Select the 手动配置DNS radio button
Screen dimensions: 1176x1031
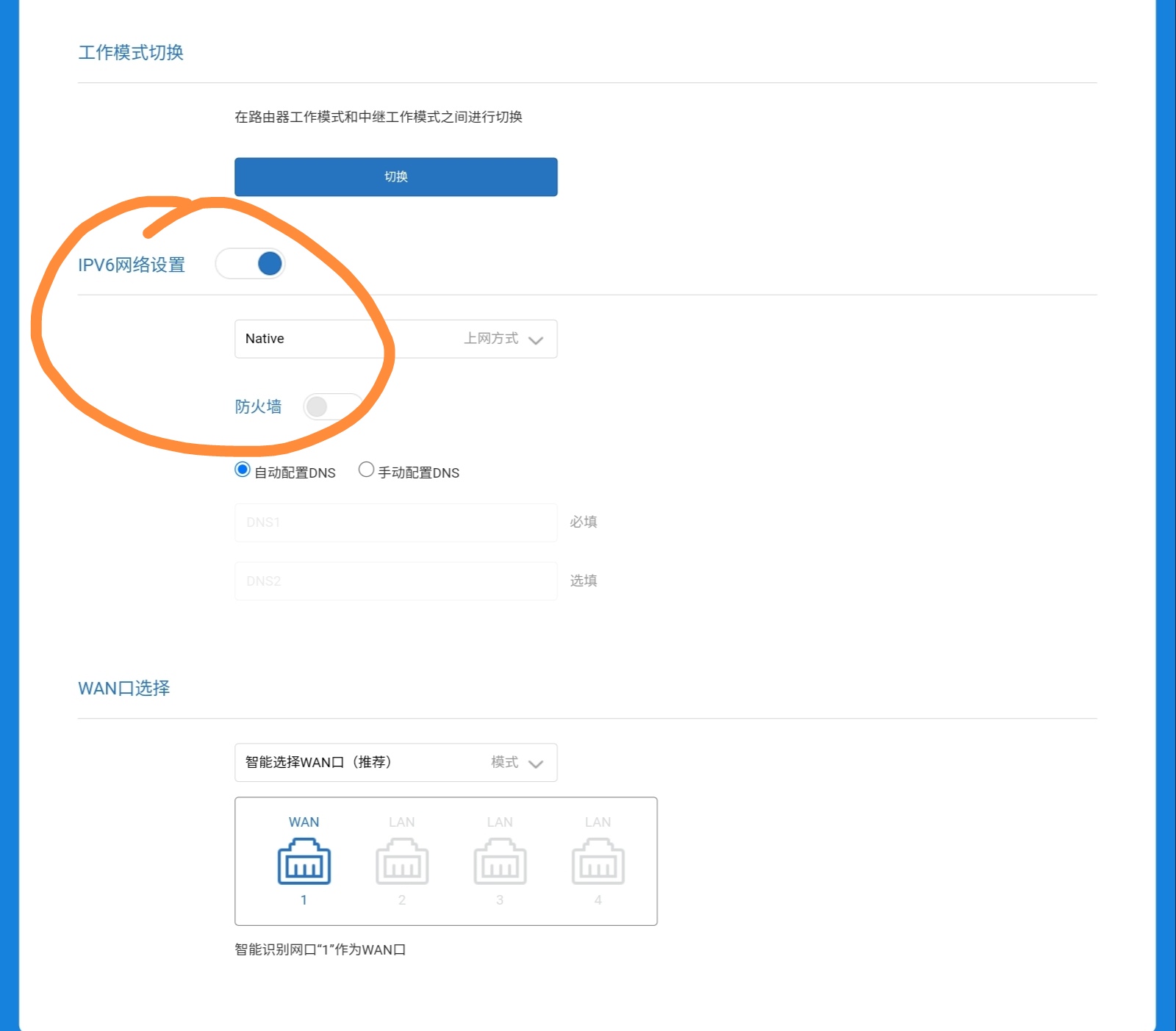coord(366,470)
